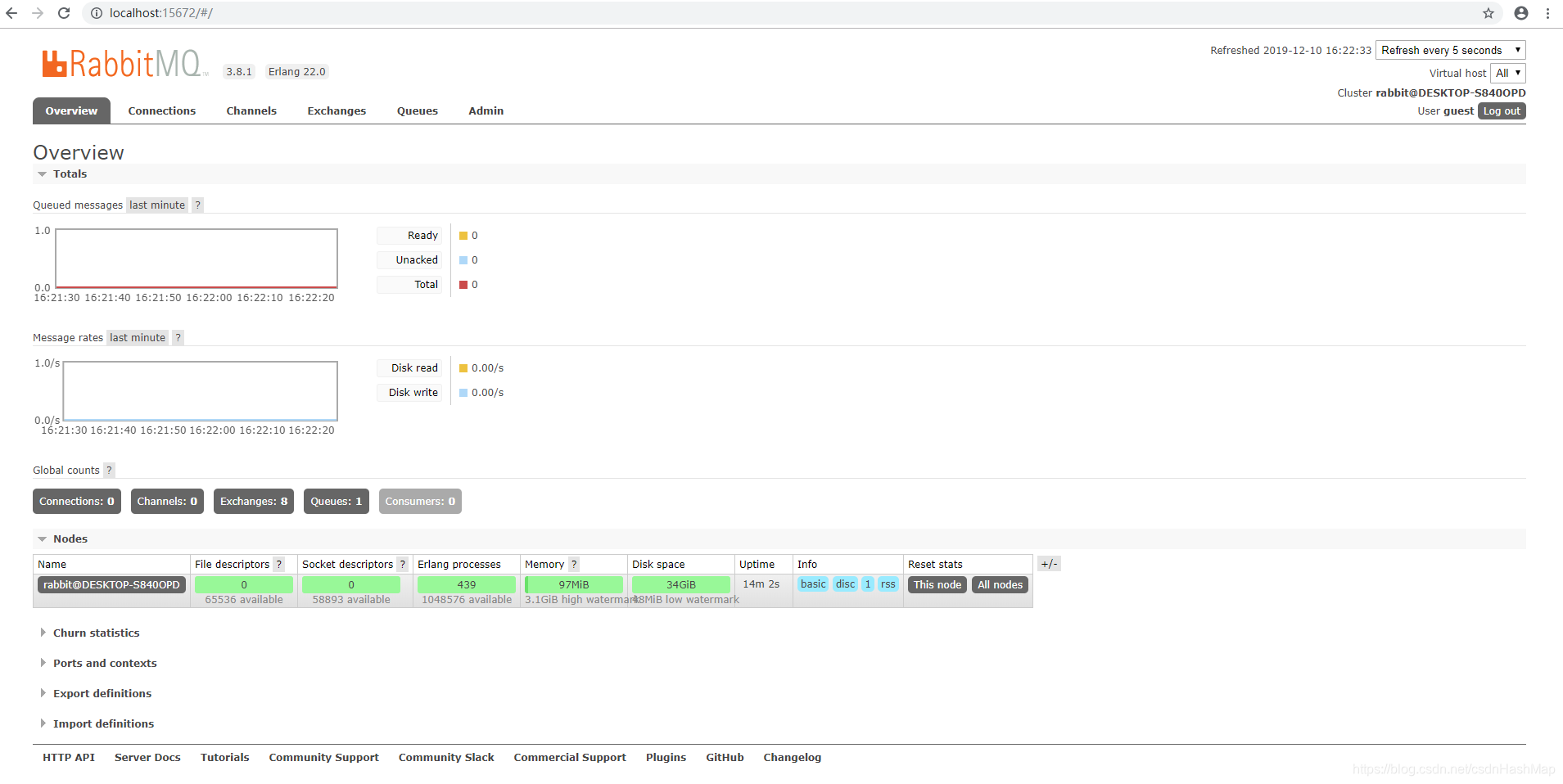This screenshot has width=1563, height=784.
Task: Click the basic info tag
Action: point(813,584)
